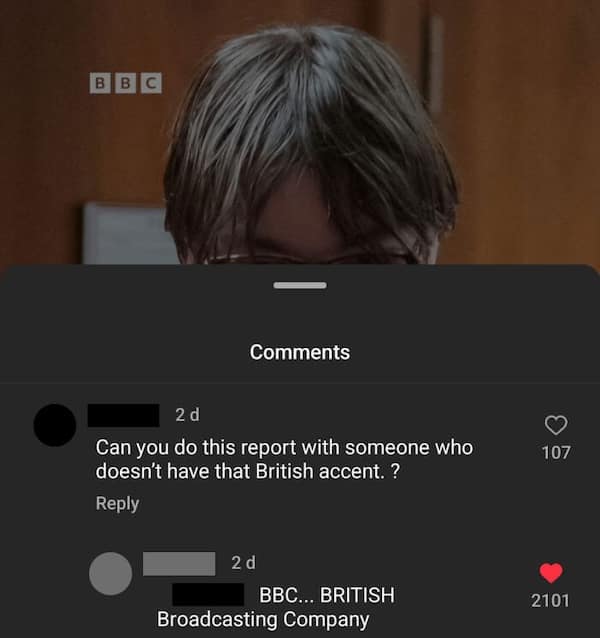
Task: Tap the reply's 2 d timestamp
Action: tap(243, 563)
